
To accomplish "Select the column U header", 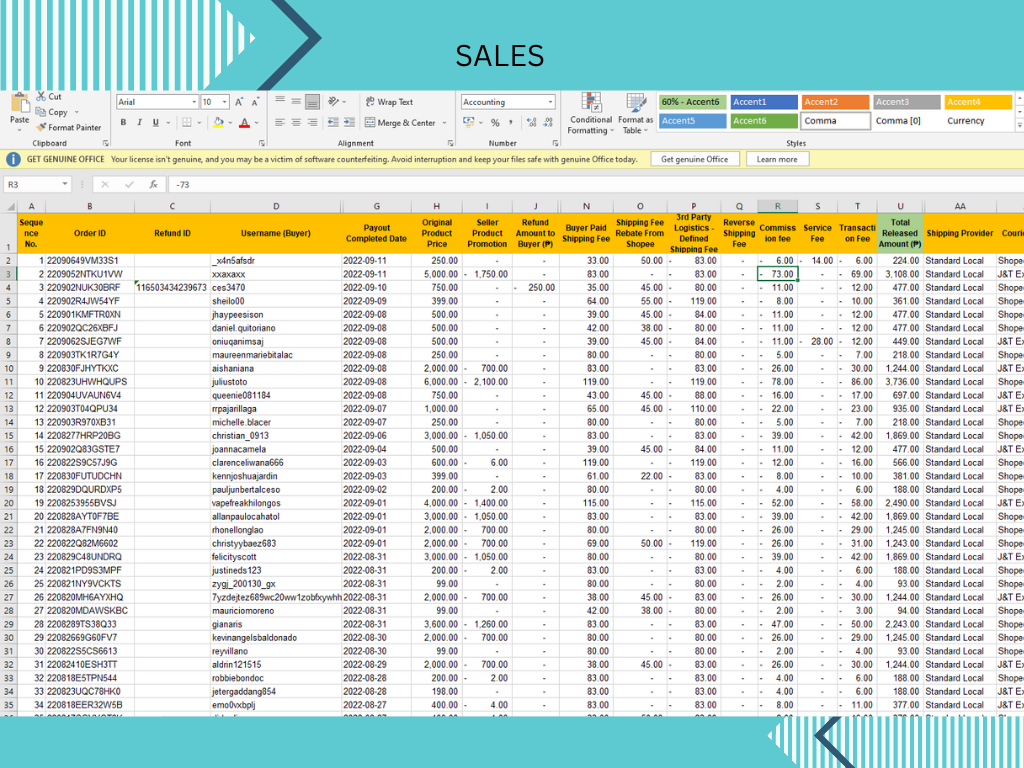I will (900, 206).
